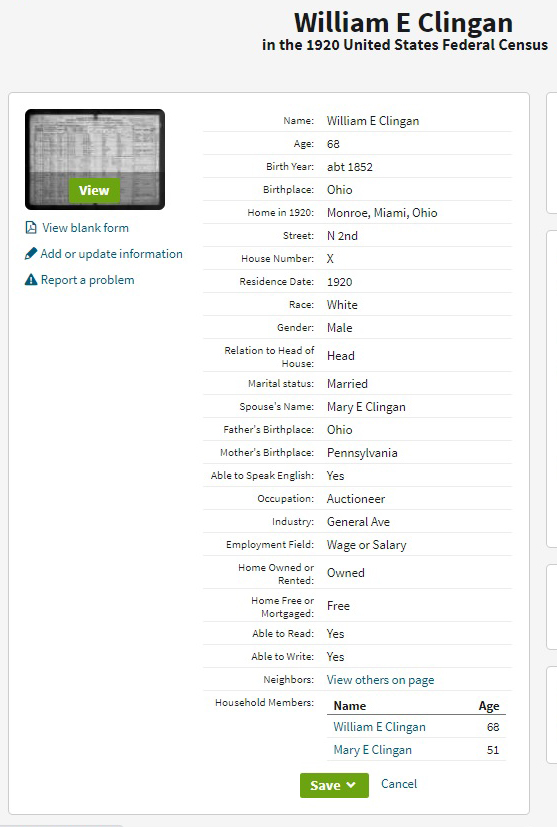Open View others on page link
This screenshot has width=557, height=827.
click(x=380, y=680)
